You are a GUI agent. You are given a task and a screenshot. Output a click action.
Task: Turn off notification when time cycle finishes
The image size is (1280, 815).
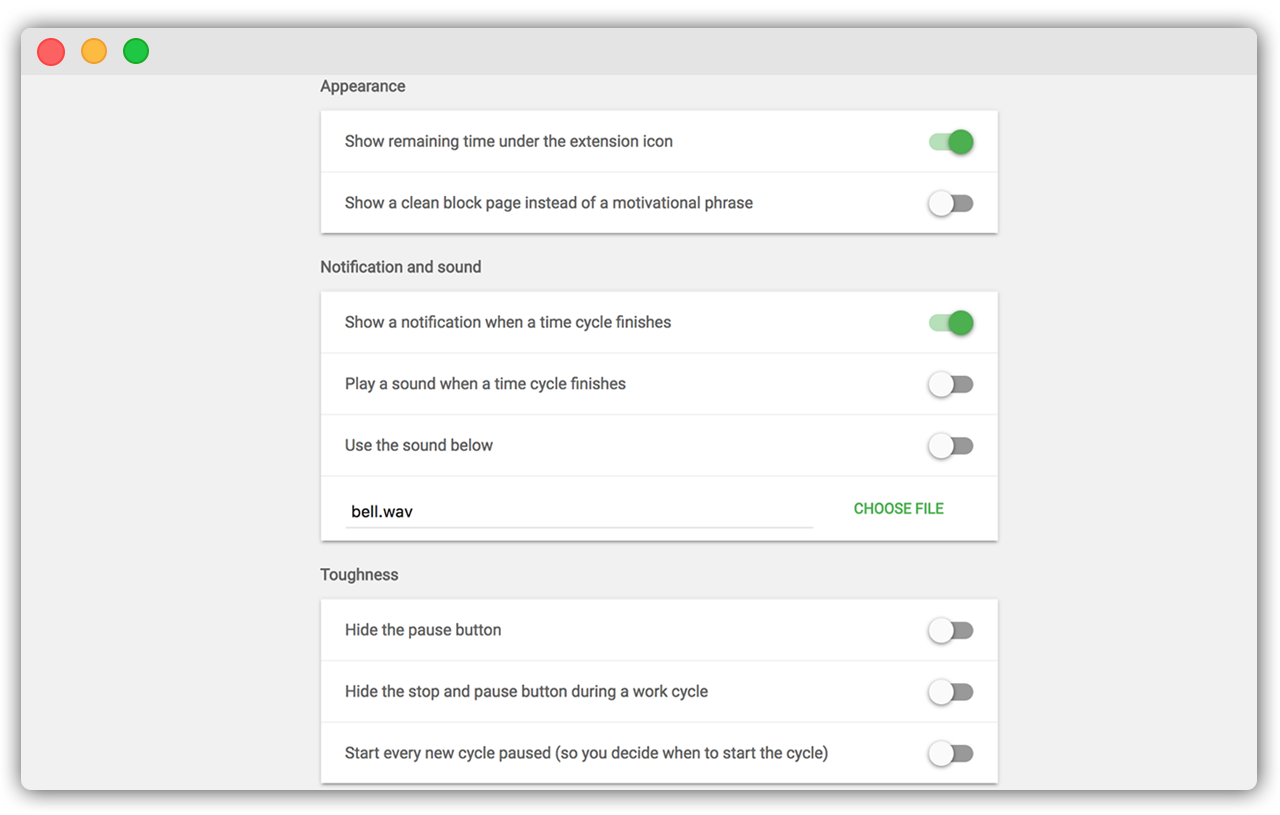pos(950,323)
